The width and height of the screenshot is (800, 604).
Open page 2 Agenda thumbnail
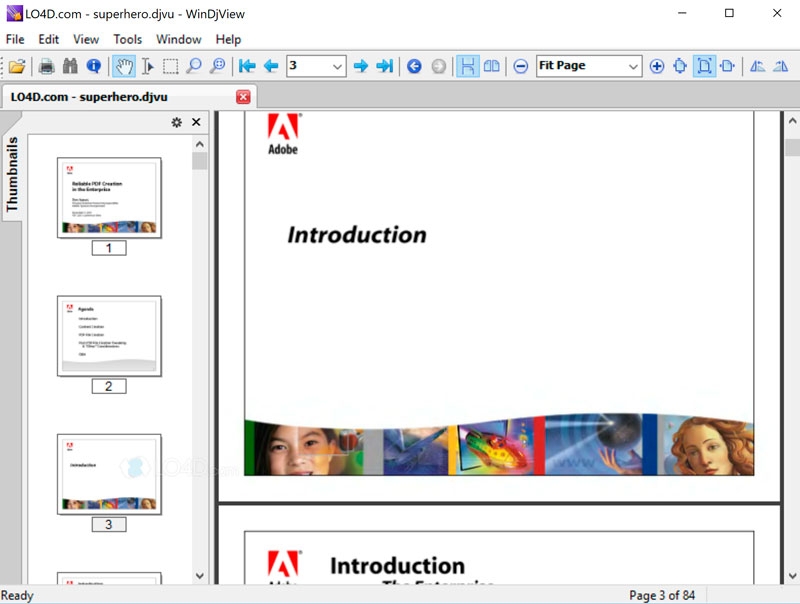pos(109,336)
